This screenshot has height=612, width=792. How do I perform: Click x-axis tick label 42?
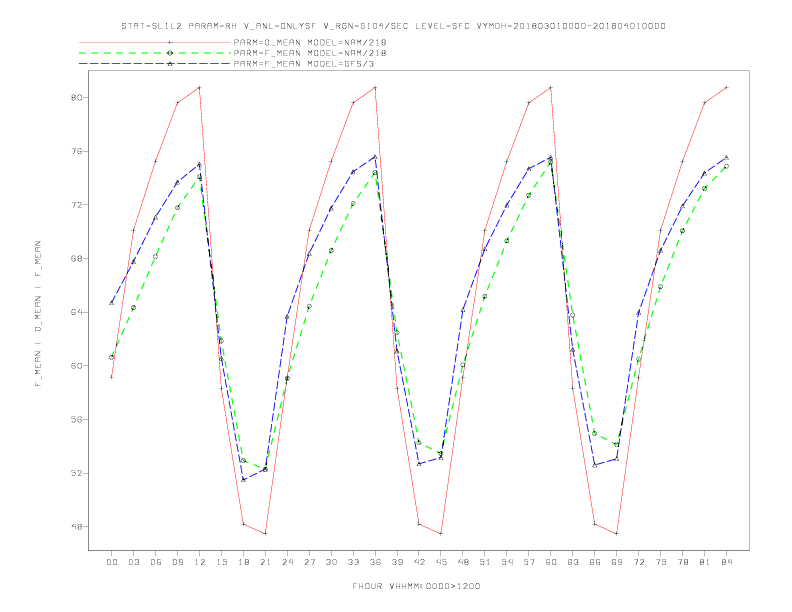point(419,562)
